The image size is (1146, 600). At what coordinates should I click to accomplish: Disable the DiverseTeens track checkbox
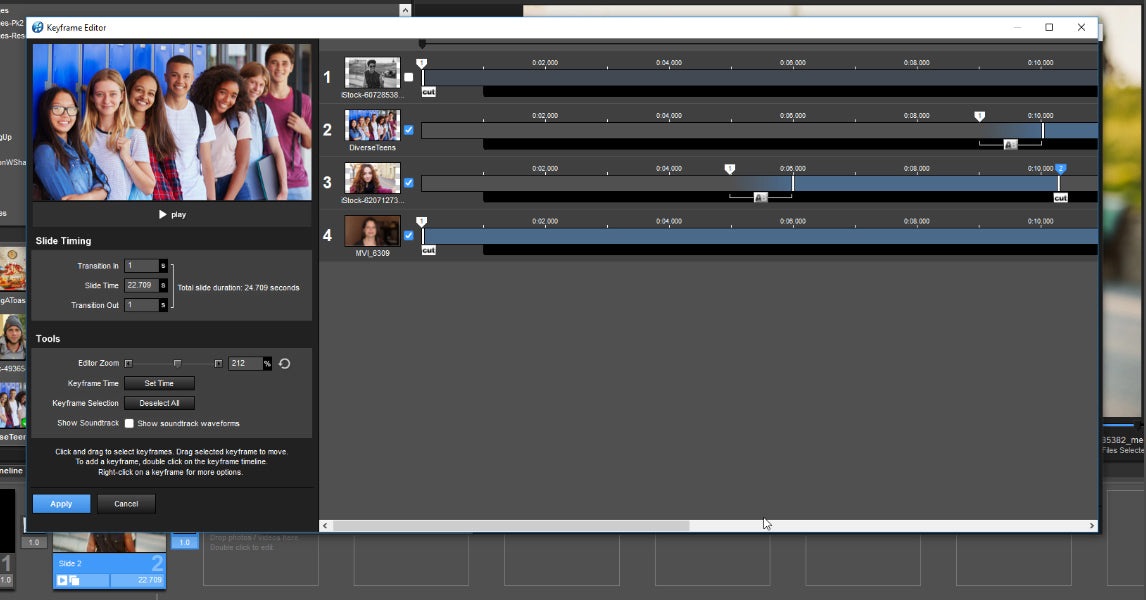[x=408, y=129]
